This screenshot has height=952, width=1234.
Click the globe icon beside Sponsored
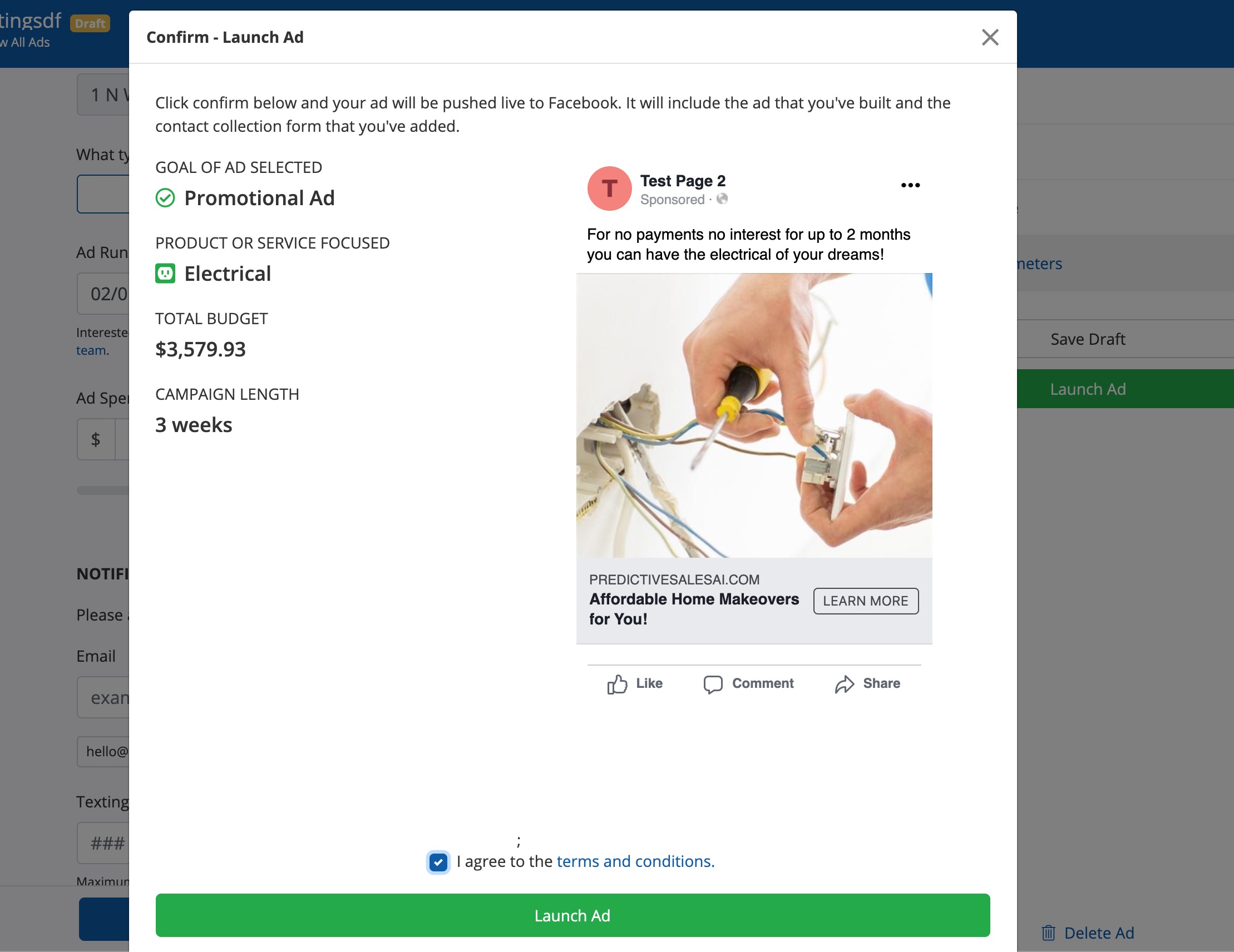point(722,199)
